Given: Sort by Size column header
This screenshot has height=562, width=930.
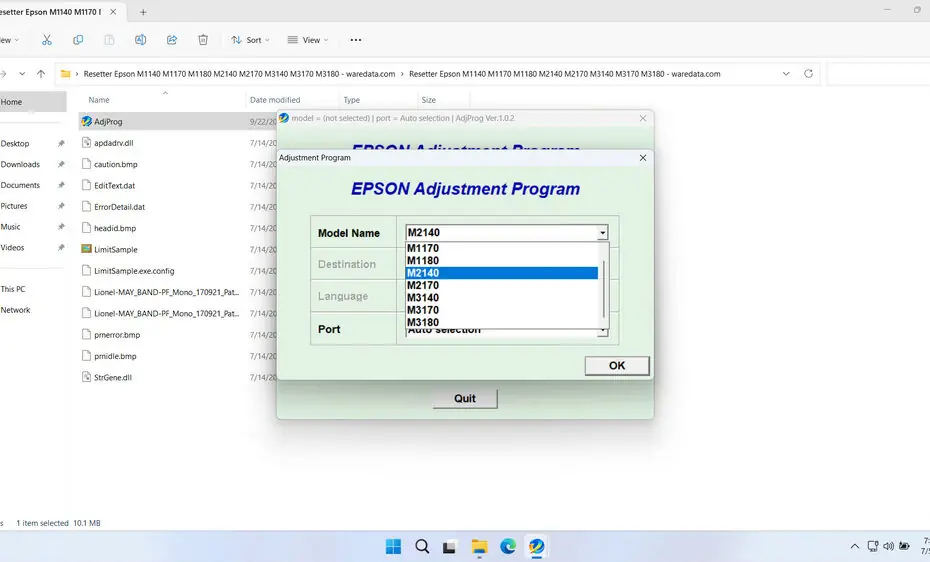Looking at the screenshot, I should (428, 100).
